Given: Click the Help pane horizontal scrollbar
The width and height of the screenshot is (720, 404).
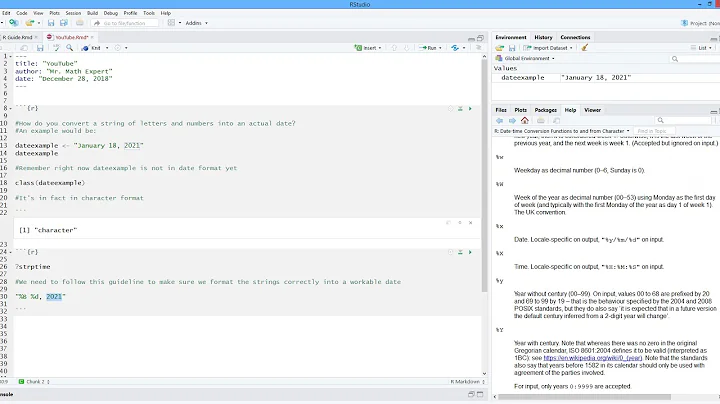Looking at the screenshot, I should [x=584, y=397].
